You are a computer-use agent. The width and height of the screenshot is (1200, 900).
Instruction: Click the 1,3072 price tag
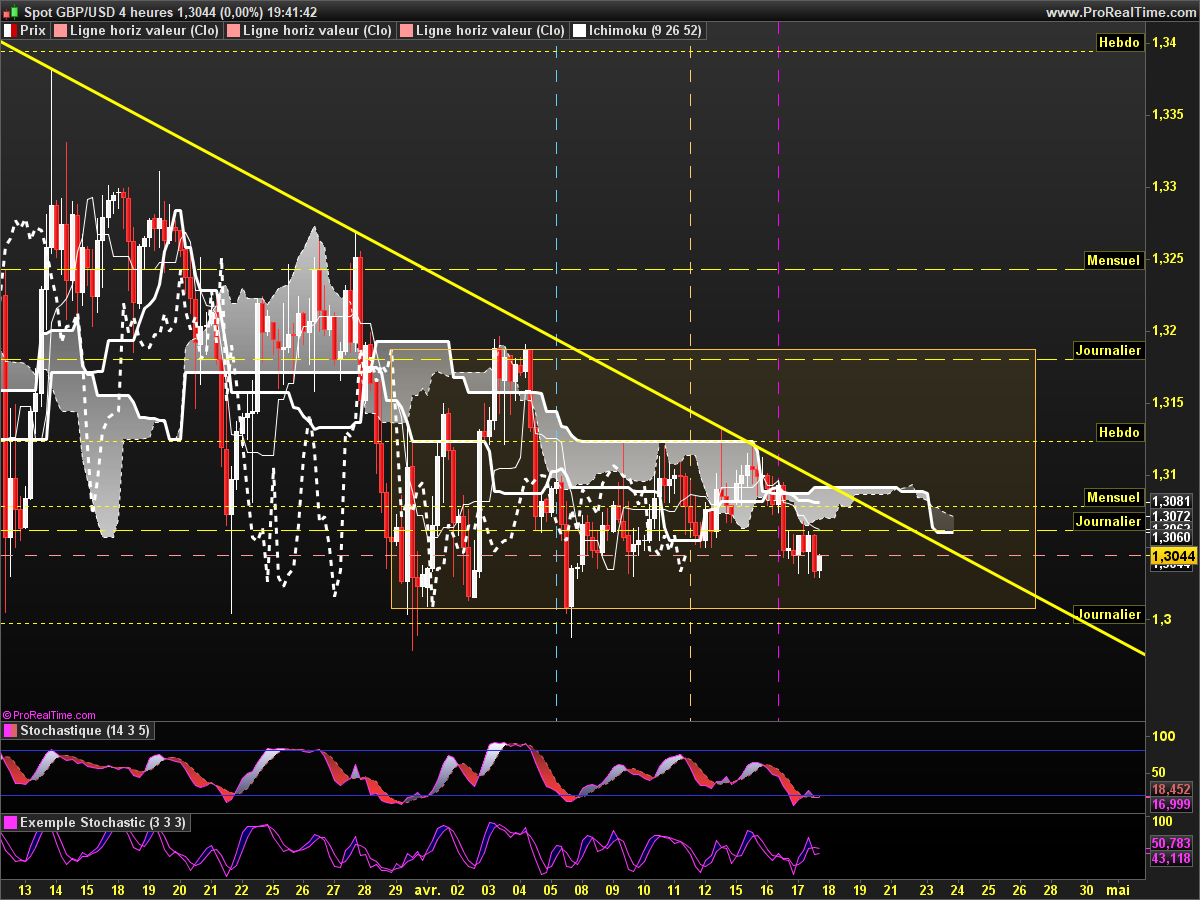point(1170,517)
